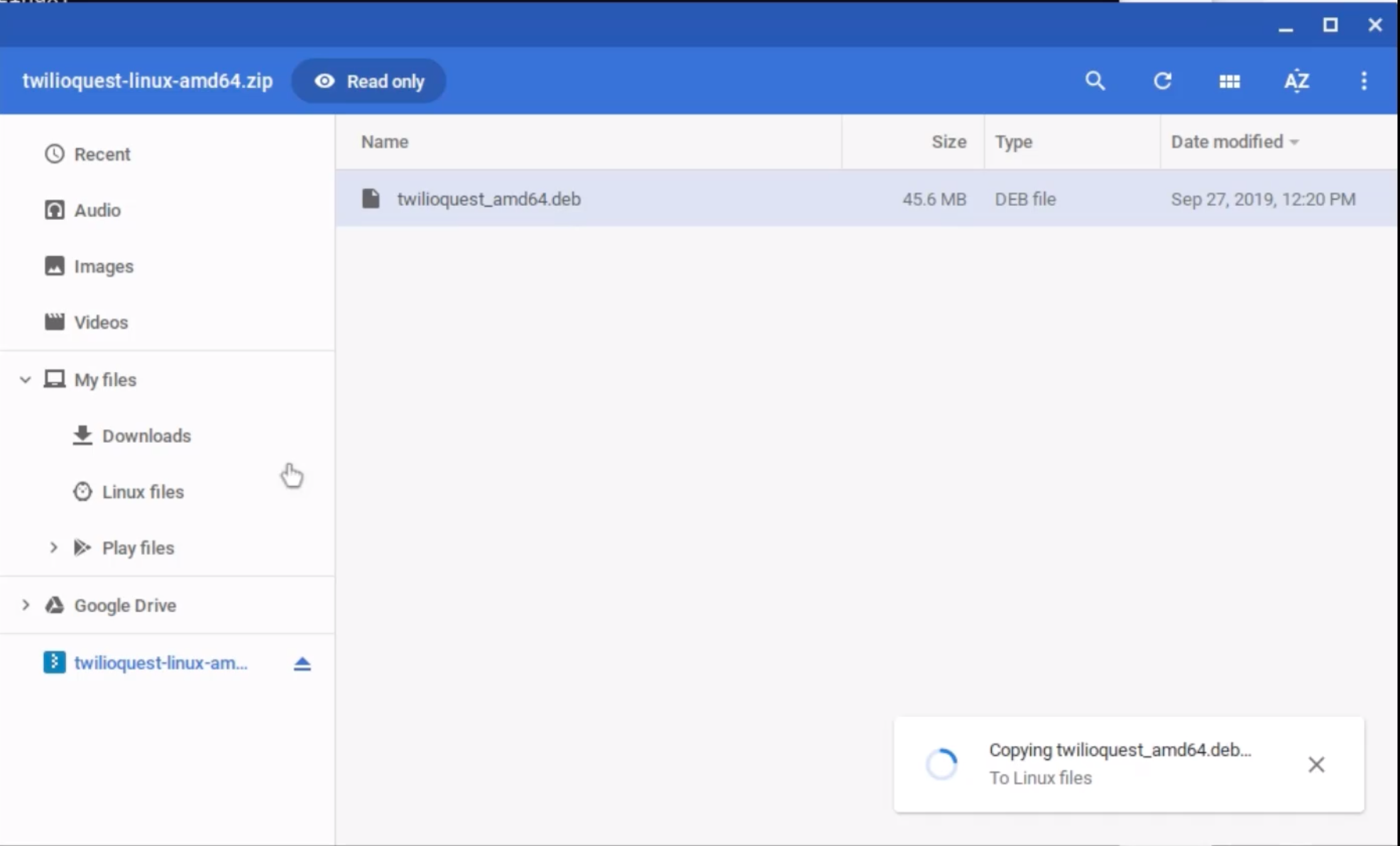The height and width of the screenshot is (846, 1400).
Task: Sort by the Name column
Action: [385, 142]
